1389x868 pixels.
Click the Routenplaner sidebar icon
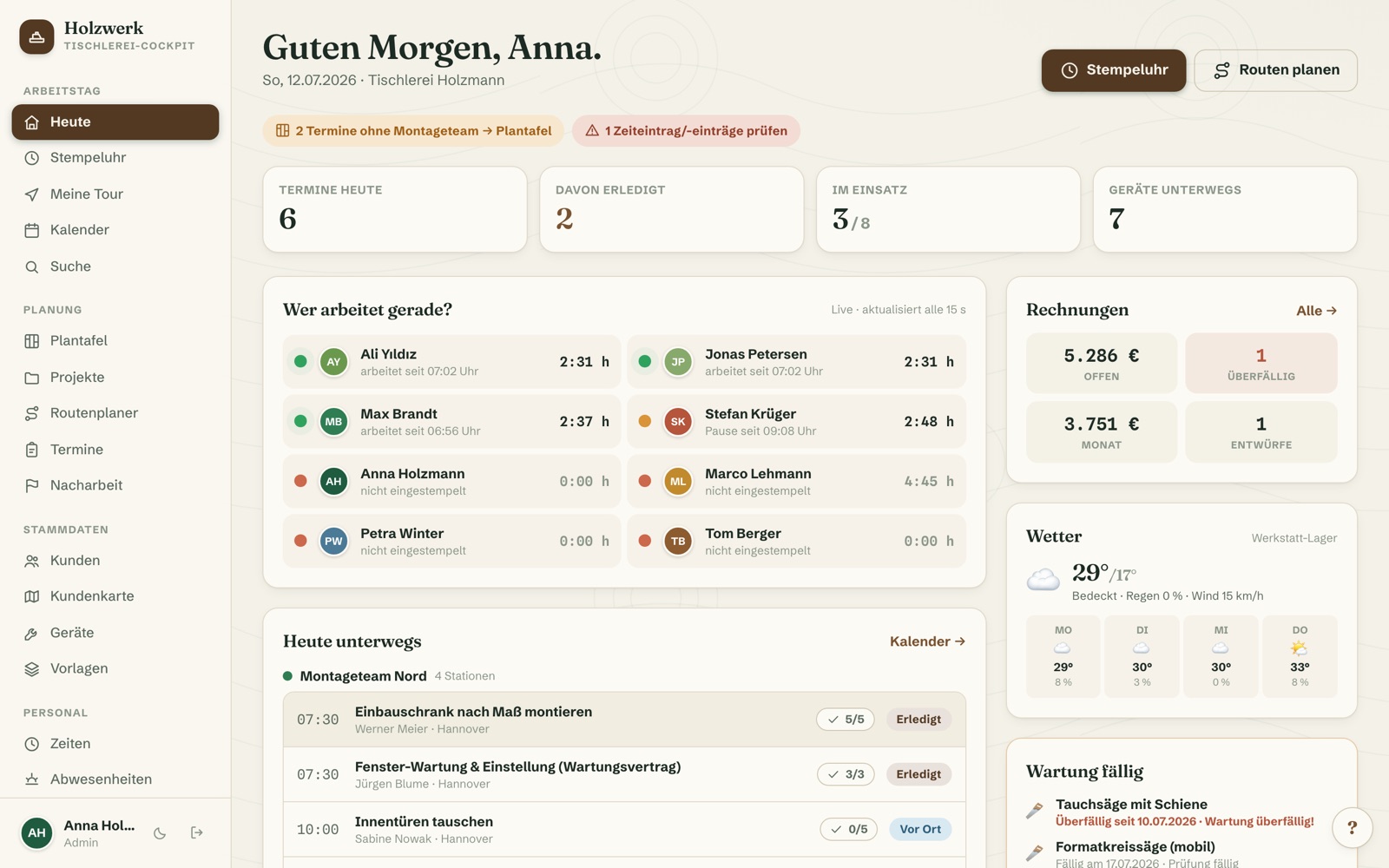click(32, 413)
